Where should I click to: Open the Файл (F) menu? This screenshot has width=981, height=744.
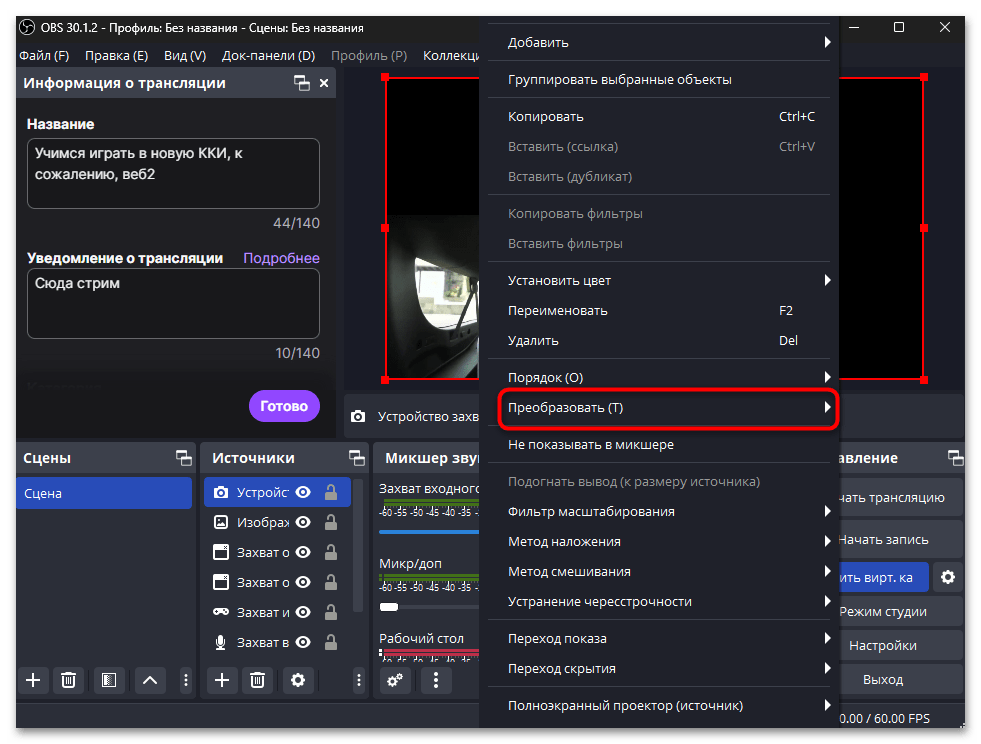pos(44,56)
